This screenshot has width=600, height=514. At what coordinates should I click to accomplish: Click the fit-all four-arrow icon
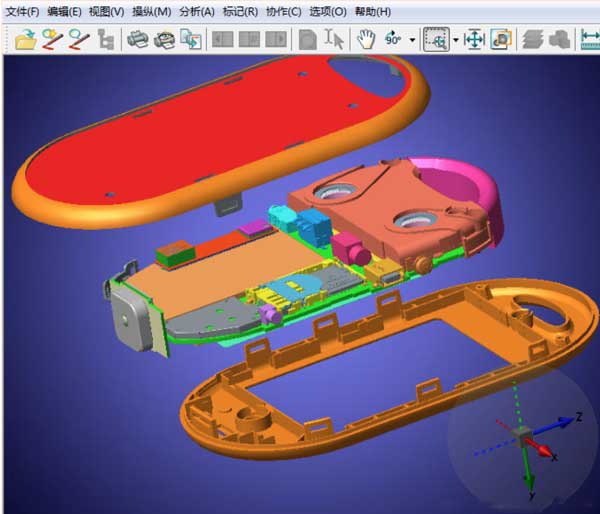(x=474, y=39)
